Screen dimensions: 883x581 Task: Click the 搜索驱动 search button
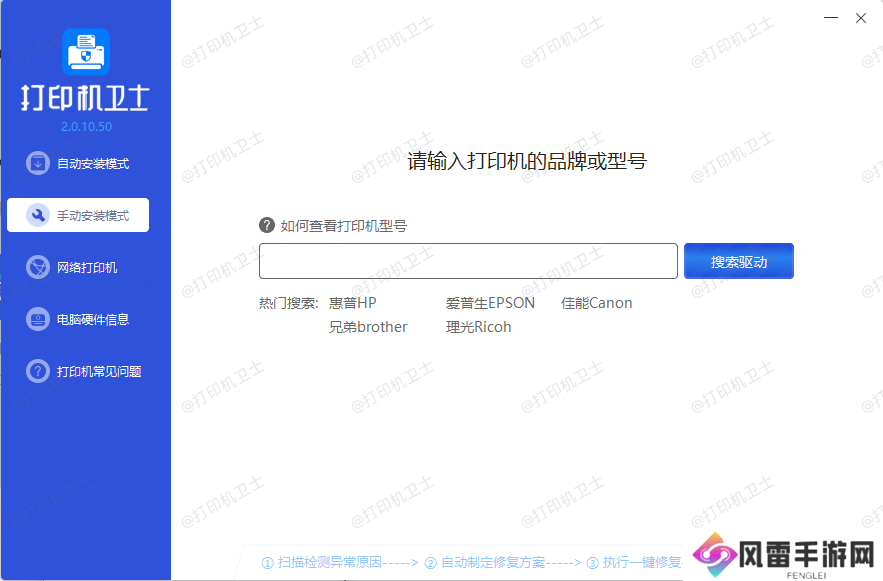(739, 260)
